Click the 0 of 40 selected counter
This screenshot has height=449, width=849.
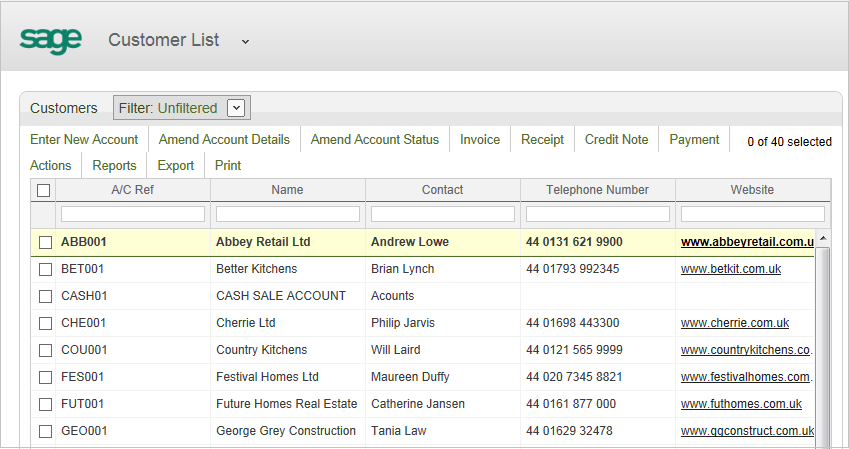(789, 142)
